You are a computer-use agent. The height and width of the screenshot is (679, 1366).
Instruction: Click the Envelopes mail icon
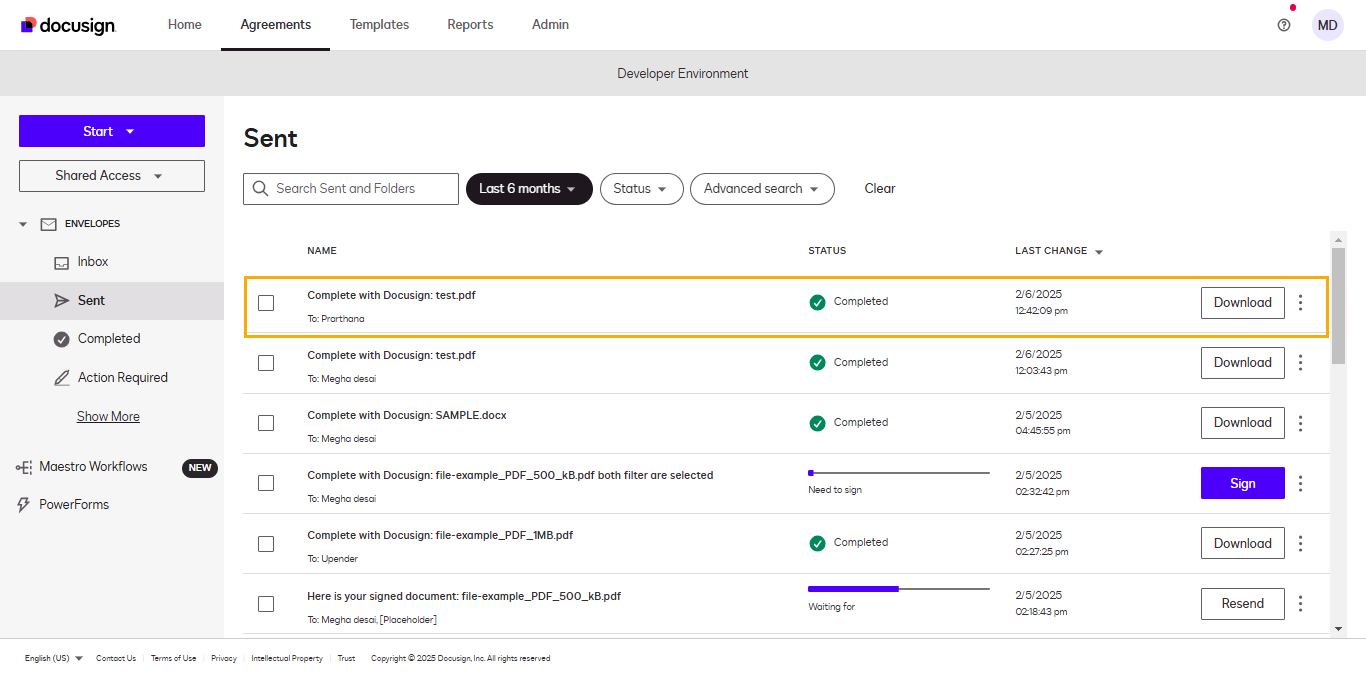[x=48, y=224]
